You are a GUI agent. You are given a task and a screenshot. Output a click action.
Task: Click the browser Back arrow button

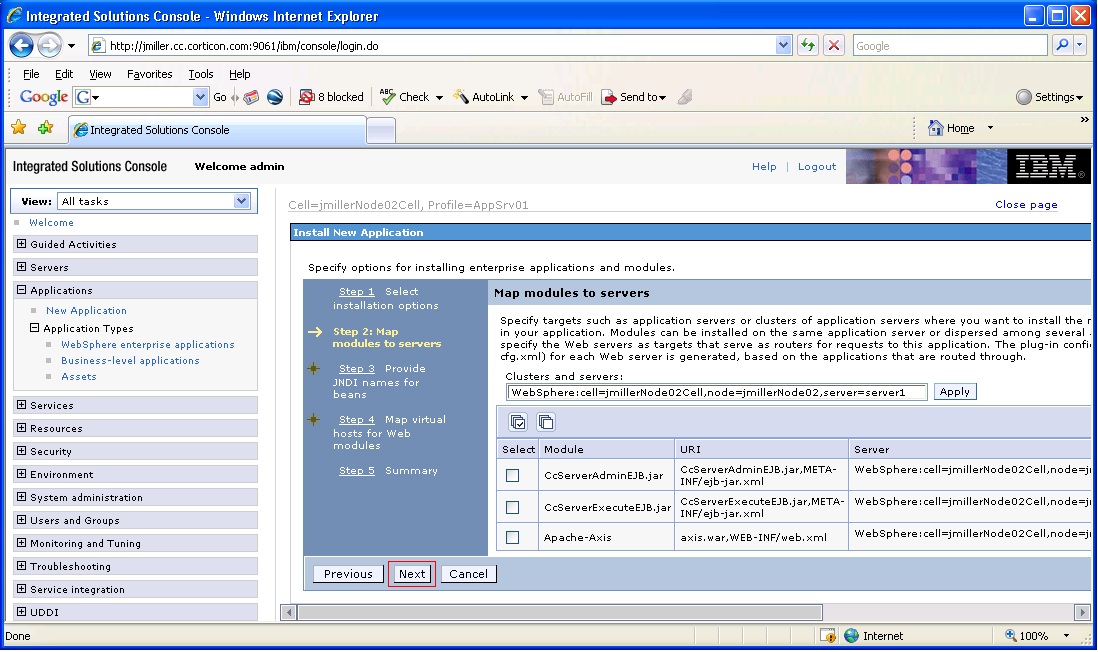(21, 46)
